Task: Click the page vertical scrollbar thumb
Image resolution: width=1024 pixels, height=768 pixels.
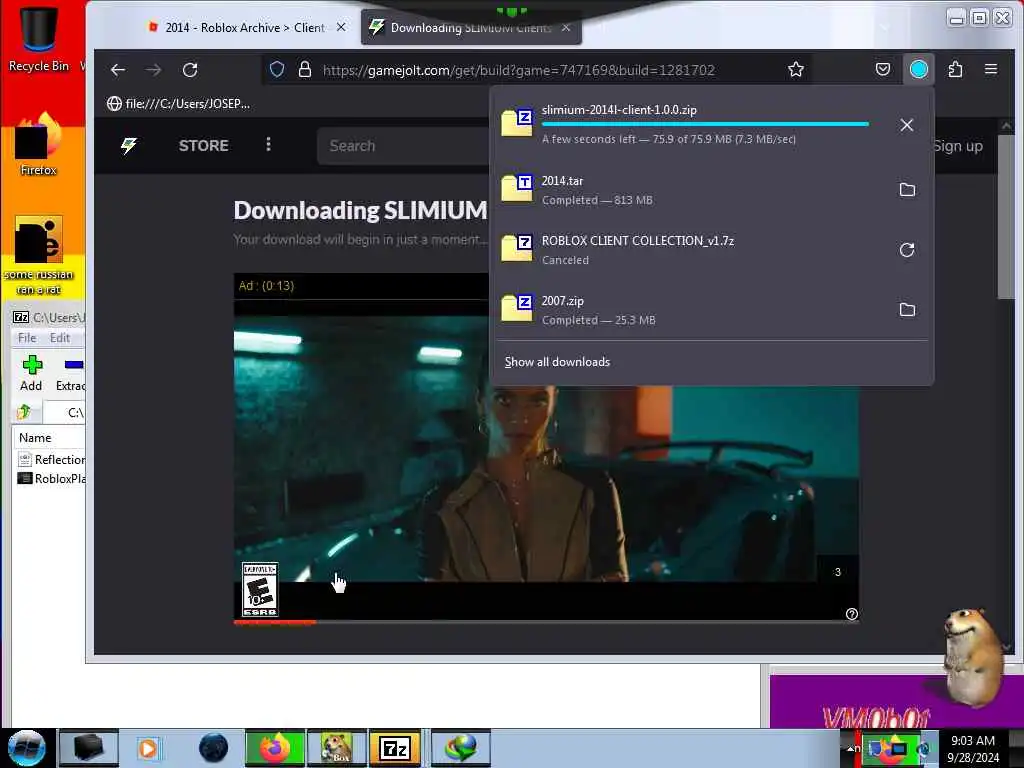Action: pos(1006,216)
